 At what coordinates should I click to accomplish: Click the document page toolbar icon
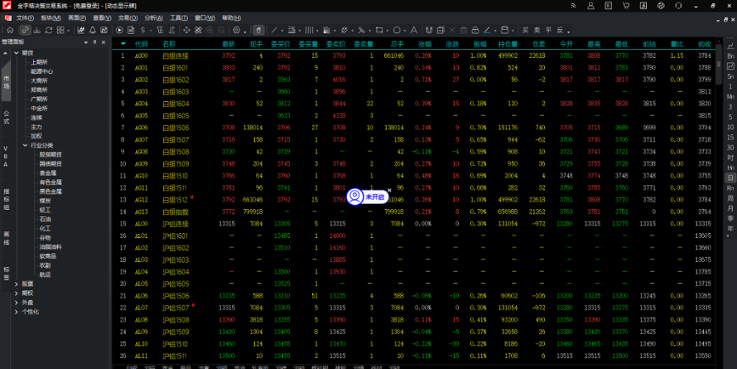[131, 30]
